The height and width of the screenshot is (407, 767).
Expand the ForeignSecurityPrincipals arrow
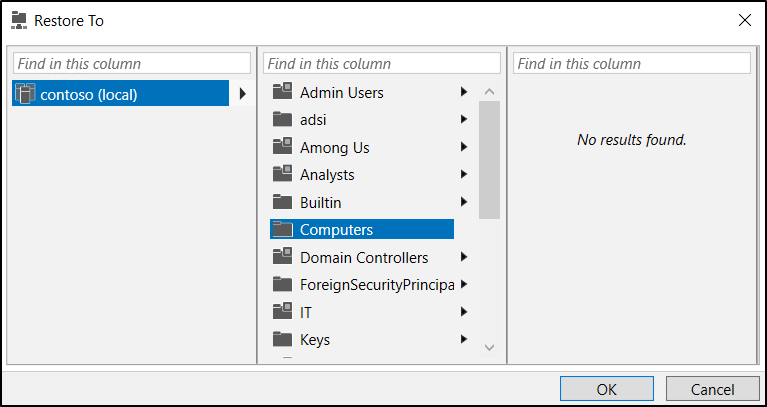point(464,284)
